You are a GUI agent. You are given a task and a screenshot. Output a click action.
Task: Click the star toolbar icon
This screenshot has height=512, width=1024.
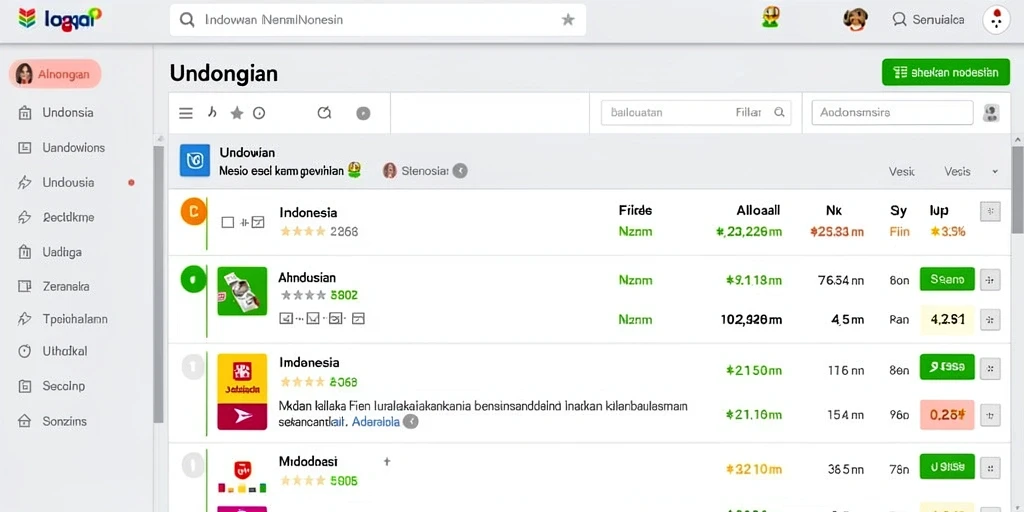[236, 113]
